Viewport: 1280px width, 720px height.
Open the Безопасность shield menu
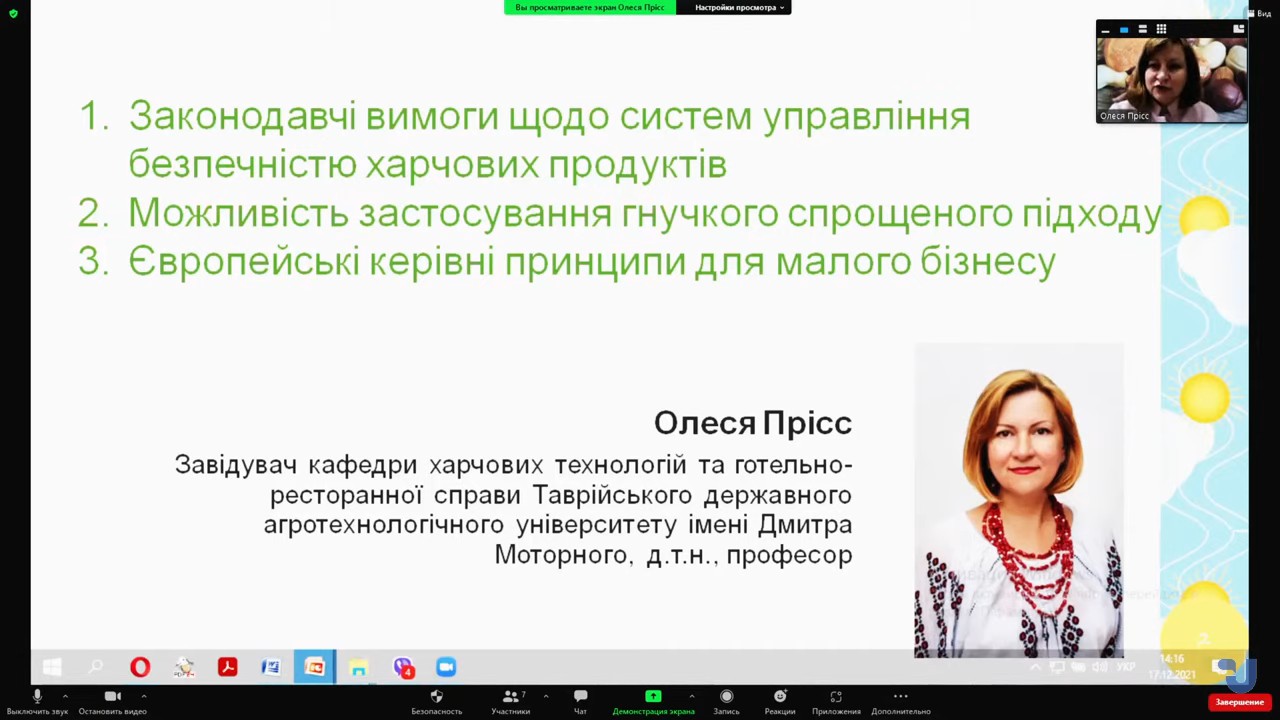[436, 702]
